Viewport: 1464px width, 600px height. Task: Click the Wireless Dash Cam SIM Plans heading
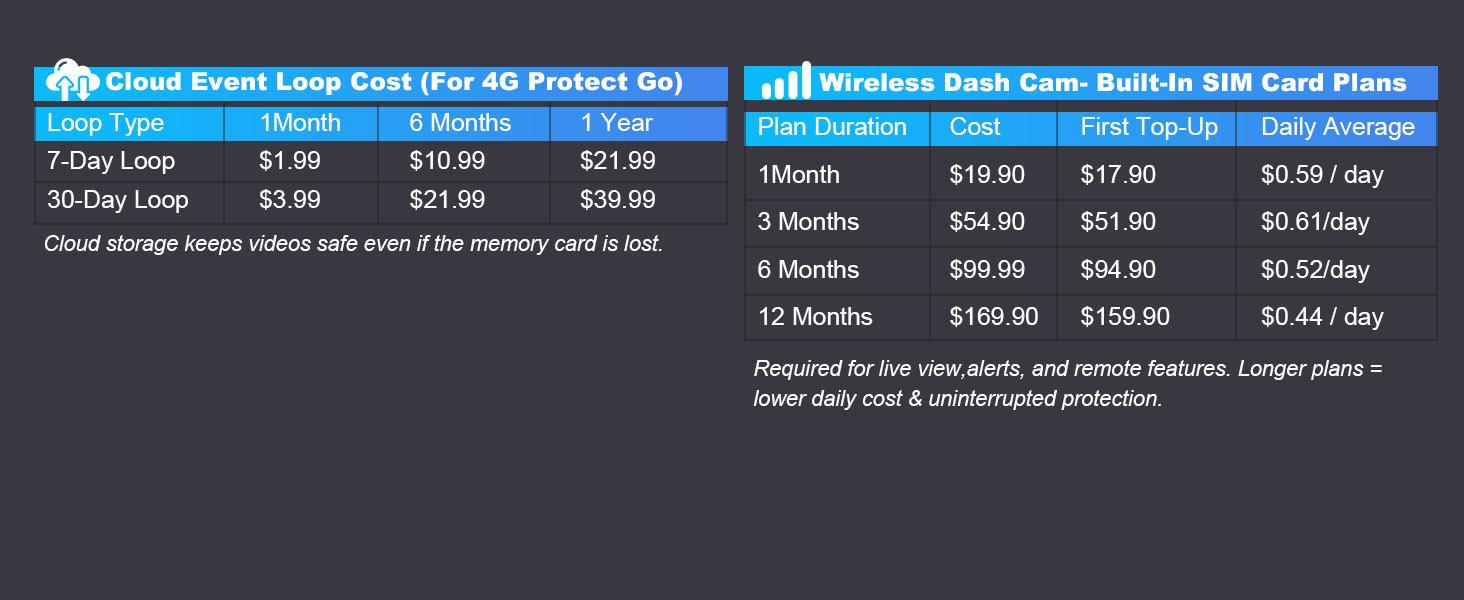coord(1112,83)
